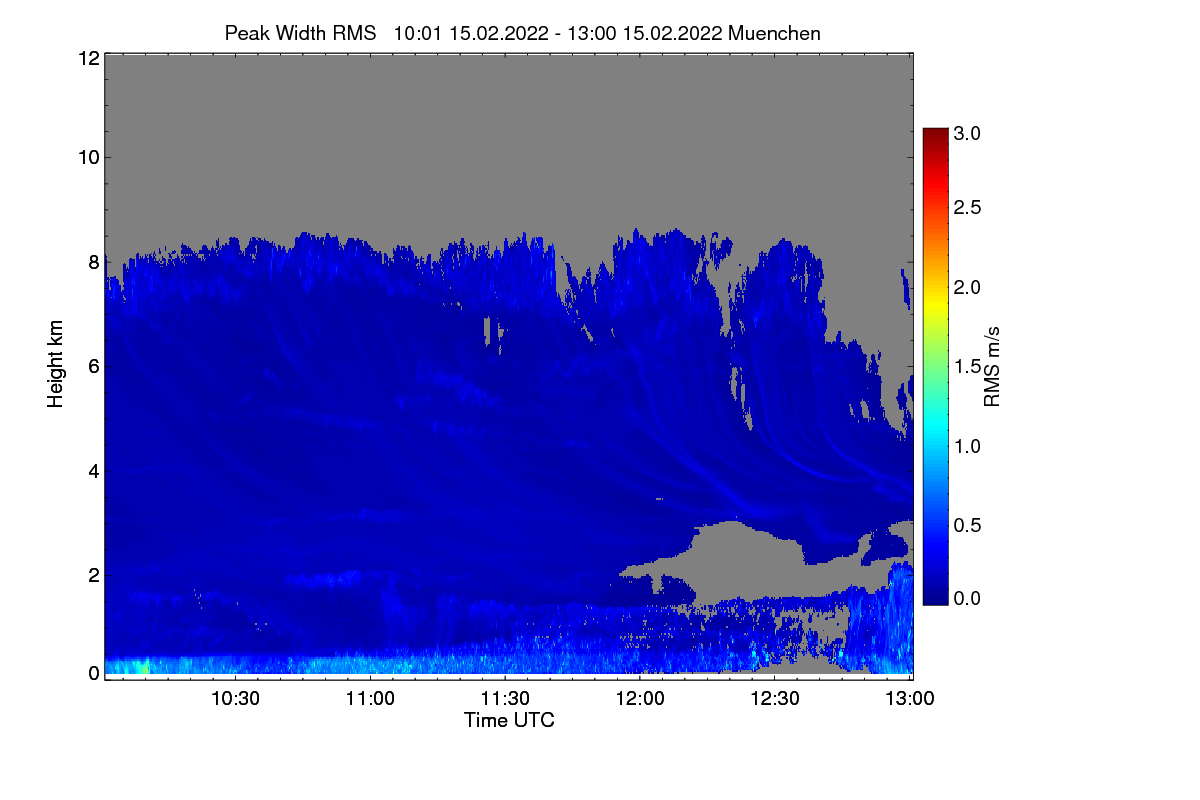The height and width of the screenshot is (800, 1200).
Task: Click the plot title "Peak Width RMS"
Action: point(300,33)
